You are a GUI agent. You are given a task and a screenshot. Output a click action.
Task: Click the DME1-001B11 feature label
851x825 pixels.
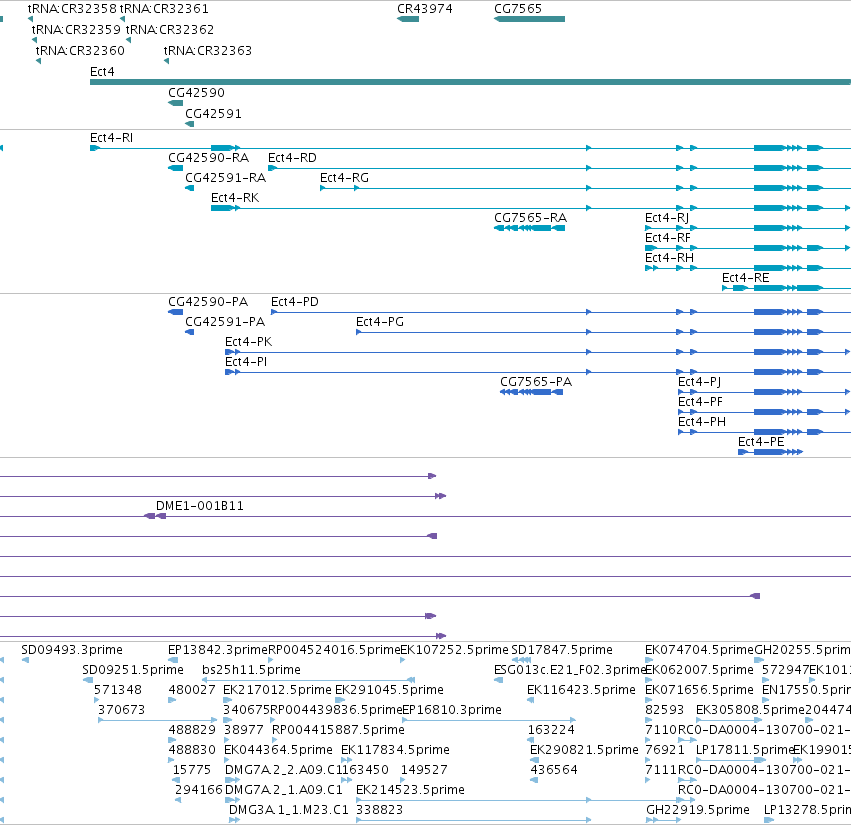pyautogui.click(x=200, y=506)
